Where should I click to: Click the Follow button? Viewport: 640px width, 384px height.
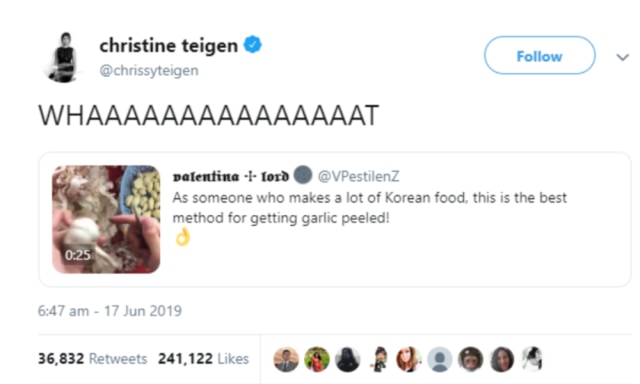[539, 55]
